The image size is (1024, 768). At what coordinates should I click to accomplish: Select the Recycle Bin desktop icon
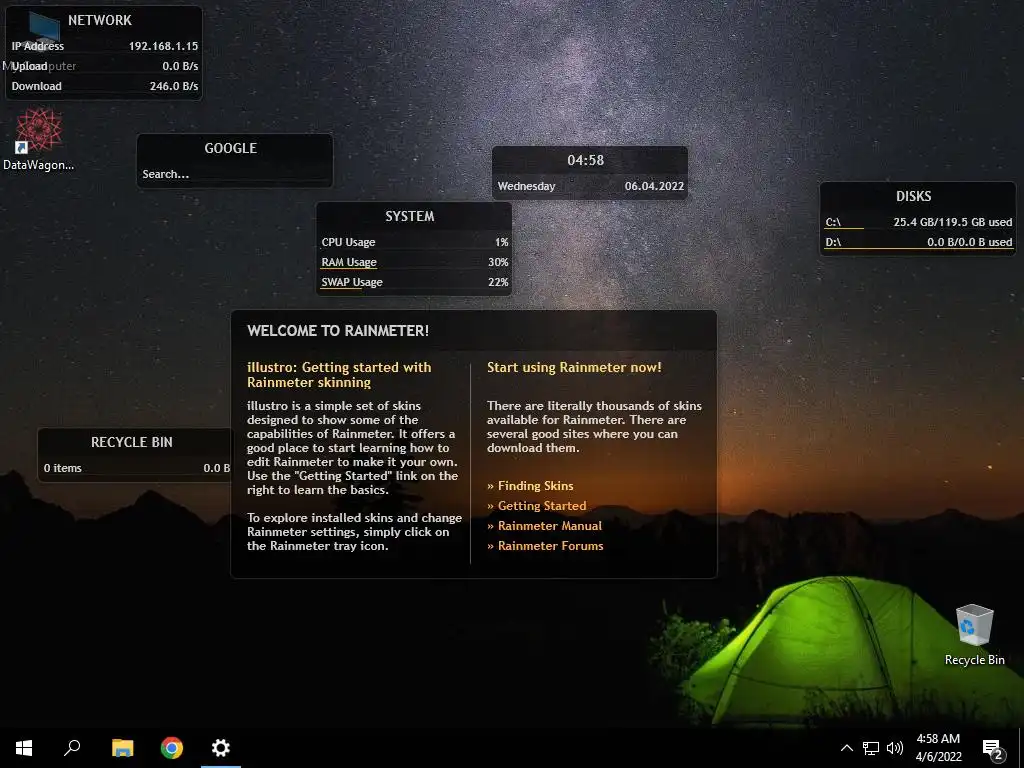(974, 635)
